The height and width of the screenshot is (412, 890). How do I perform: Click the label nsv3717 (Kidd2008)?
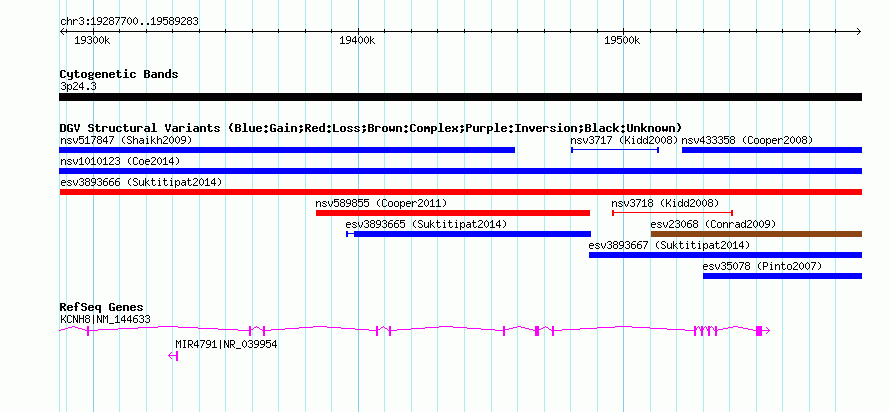(624, 140)
